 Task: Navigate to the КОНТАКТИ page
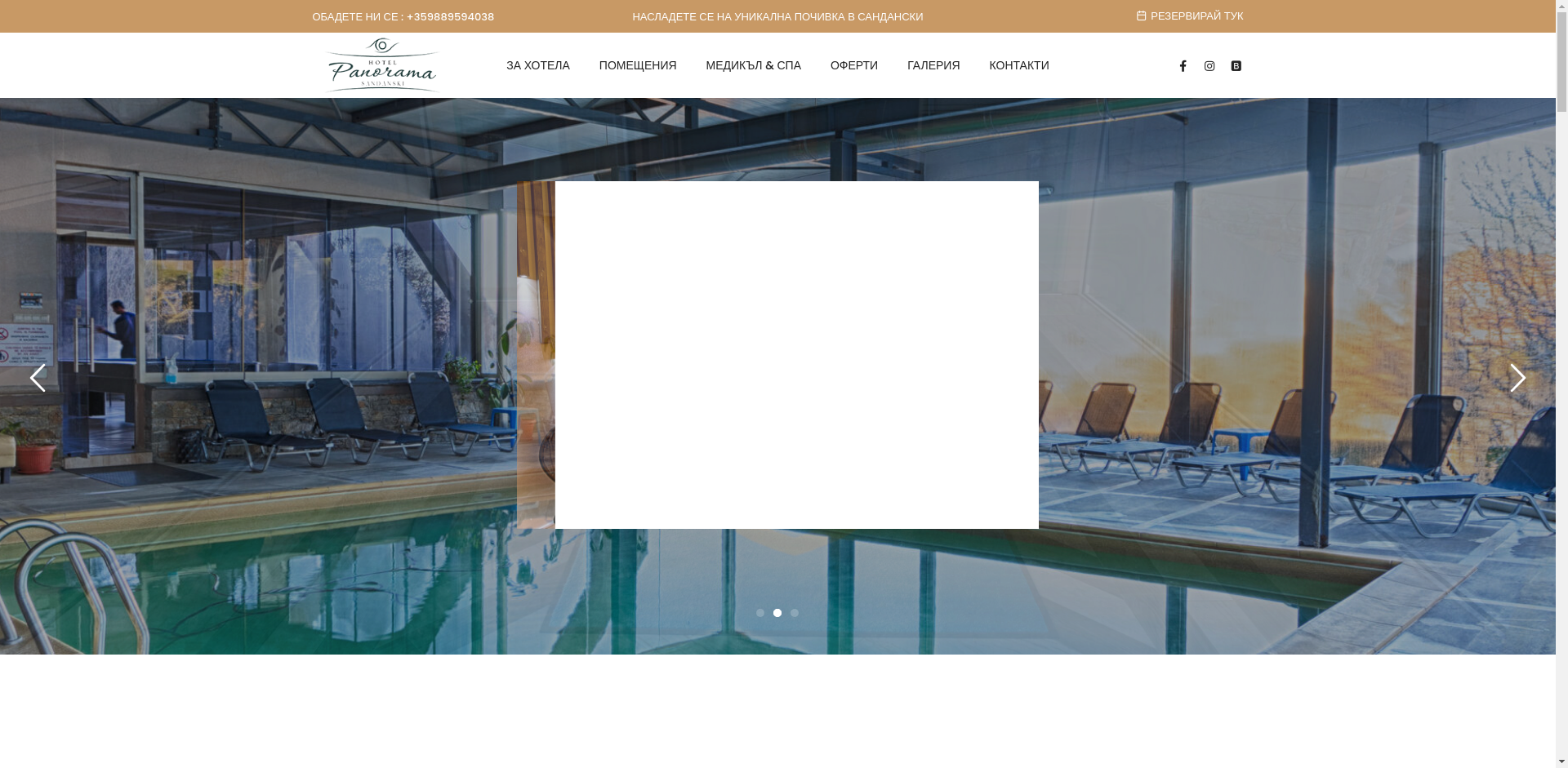pos(1019,65)
